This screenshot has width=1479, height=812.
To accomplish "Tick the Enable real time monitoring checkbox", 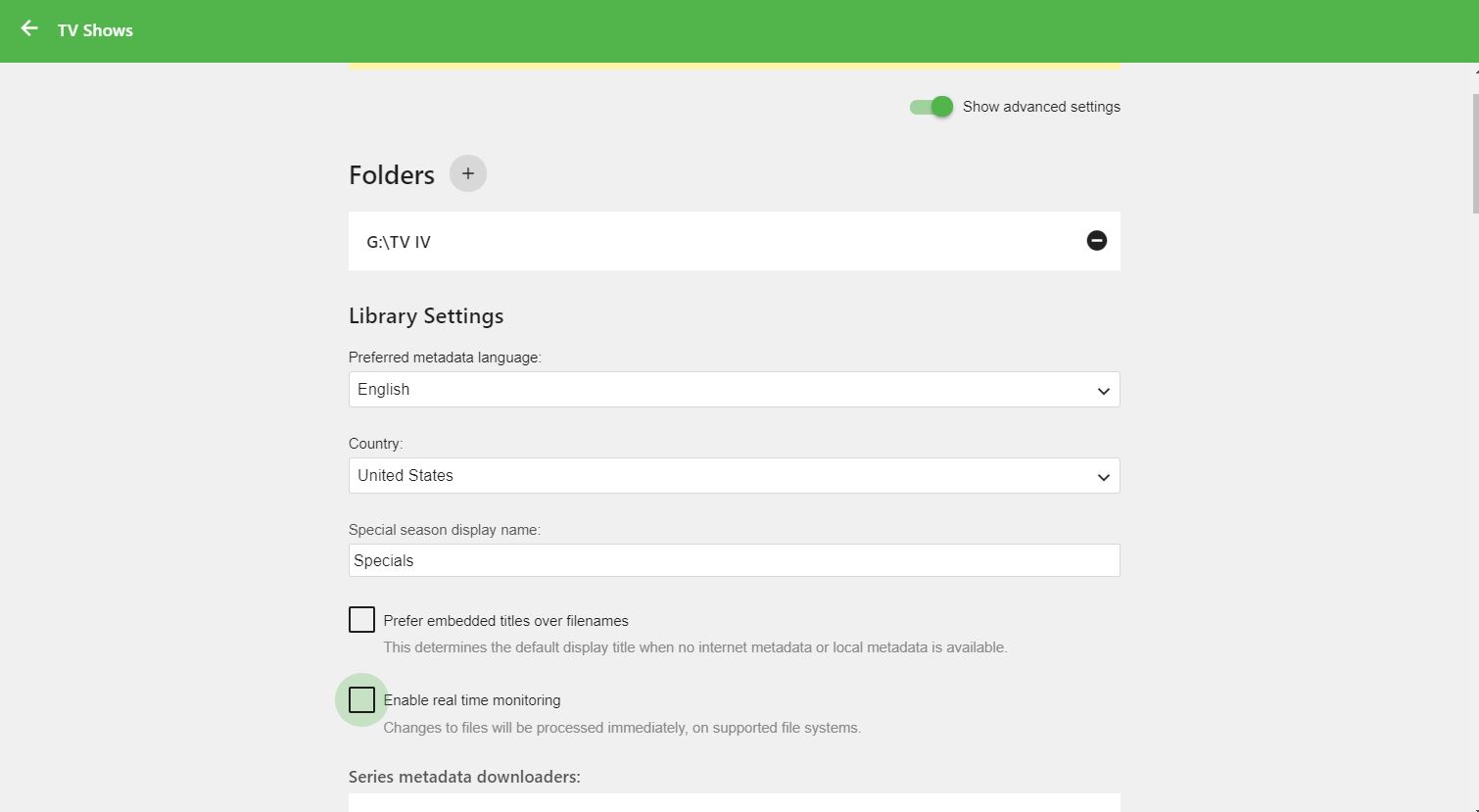I will tap(361, 700).
